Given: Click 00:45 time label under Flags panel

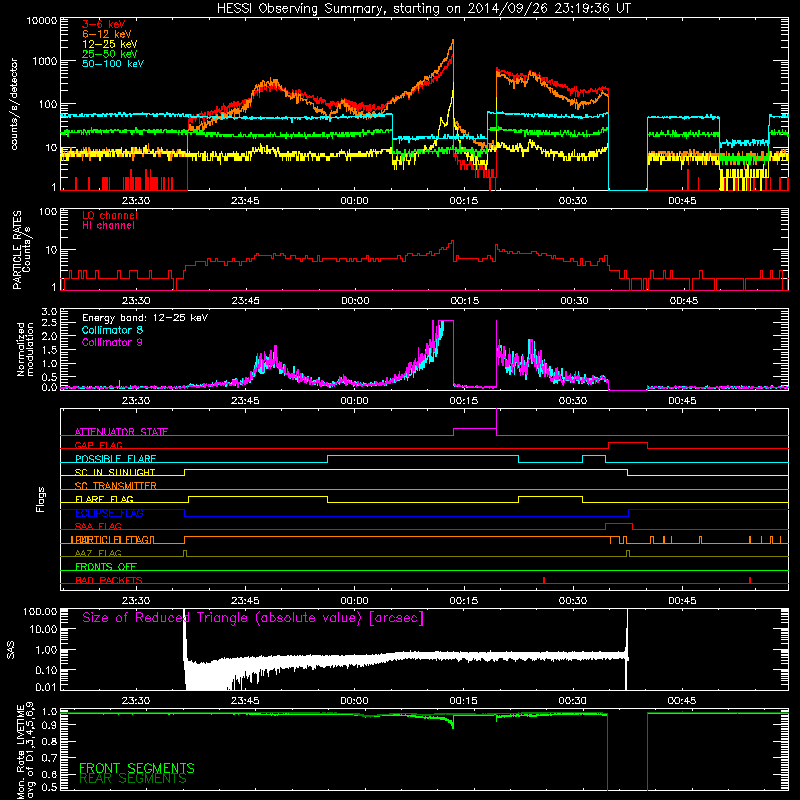Looking at the screenshot, I should pos(682,601).
